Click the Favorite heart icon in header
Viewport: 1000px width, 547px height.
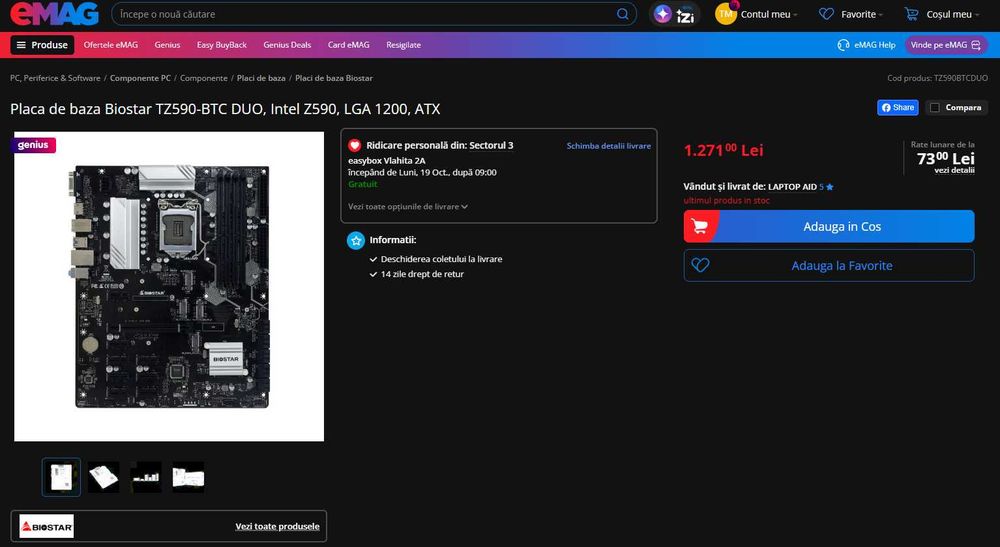[826, 14]
